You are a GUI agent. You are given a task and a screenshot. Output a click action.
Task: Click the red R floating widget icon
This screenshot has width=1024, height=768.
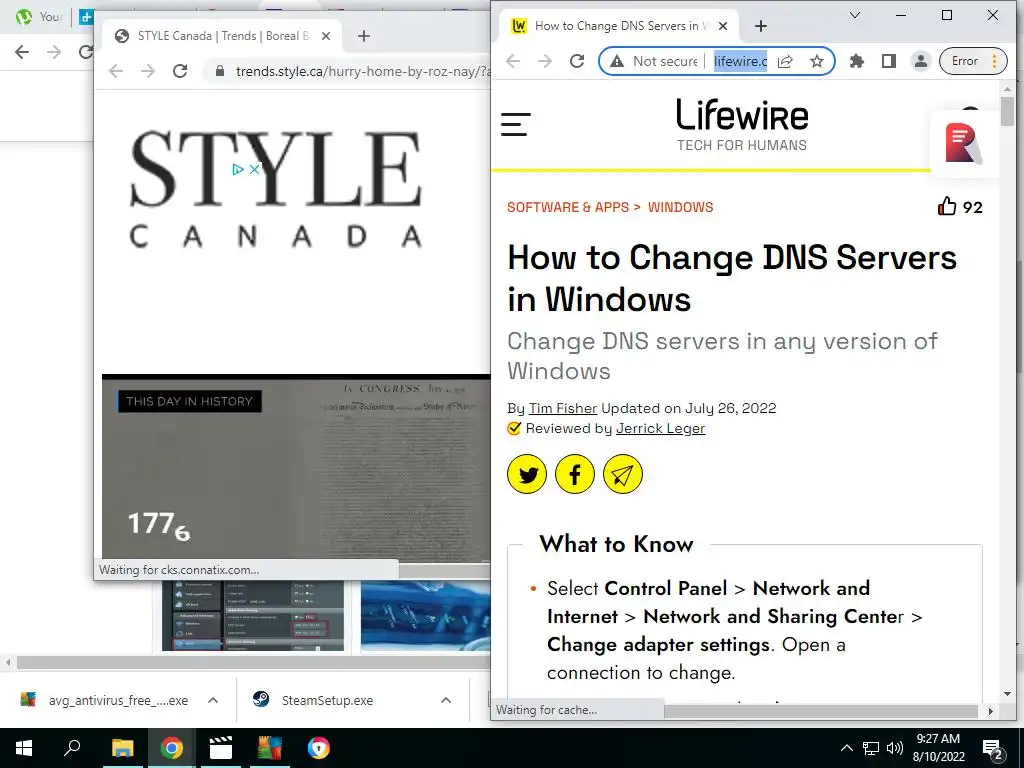pos(963,143)
